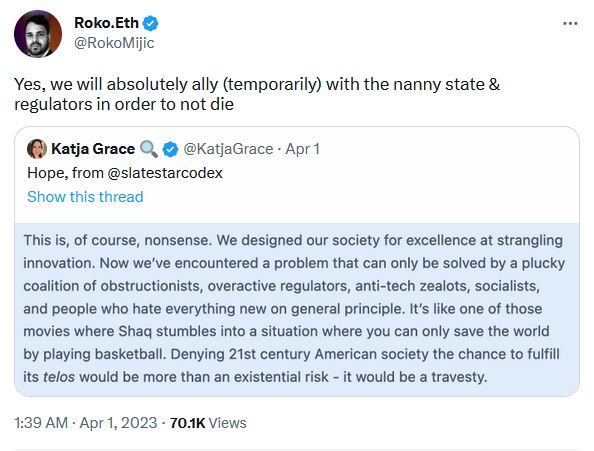Open the @RokoMijic handle
This screenshot has width=594, height=451.
(114, 43)
